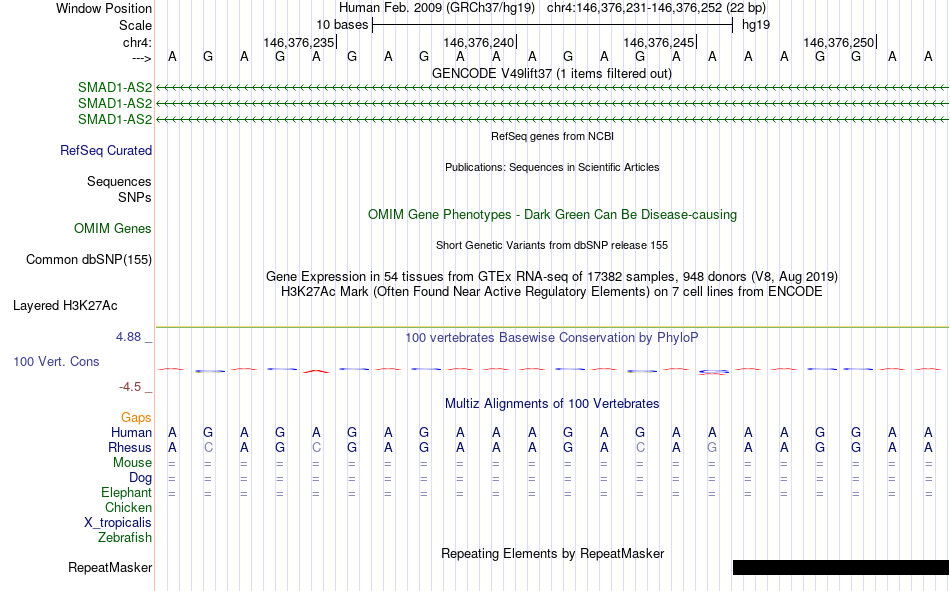
Task: Click the 'OMIM Gene Phenotypes' green track title
Action: (x=552, y=215)
